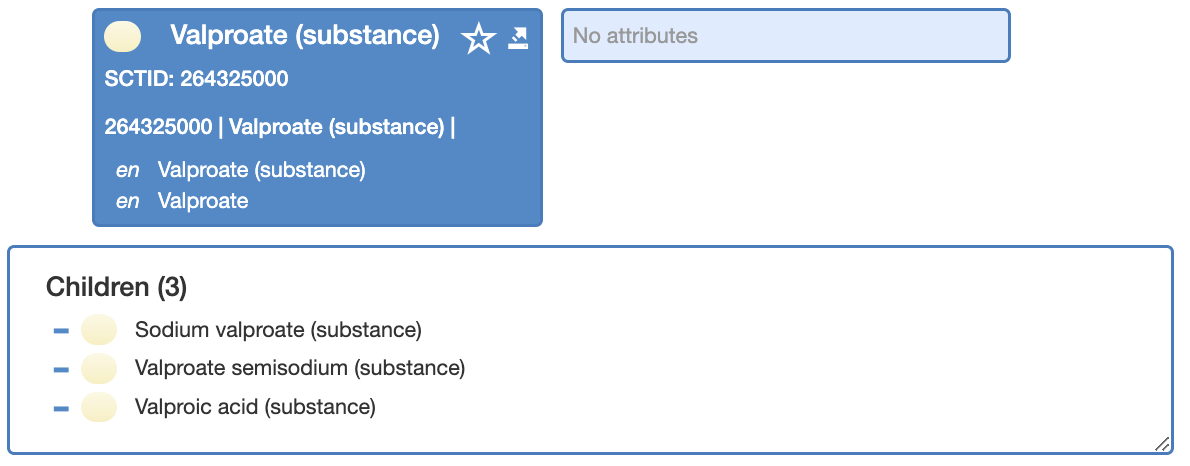Select Valproic acid (substance) child
This screenshot has height=466, width=1190.
pyautogui.click(x=255, y=407)
